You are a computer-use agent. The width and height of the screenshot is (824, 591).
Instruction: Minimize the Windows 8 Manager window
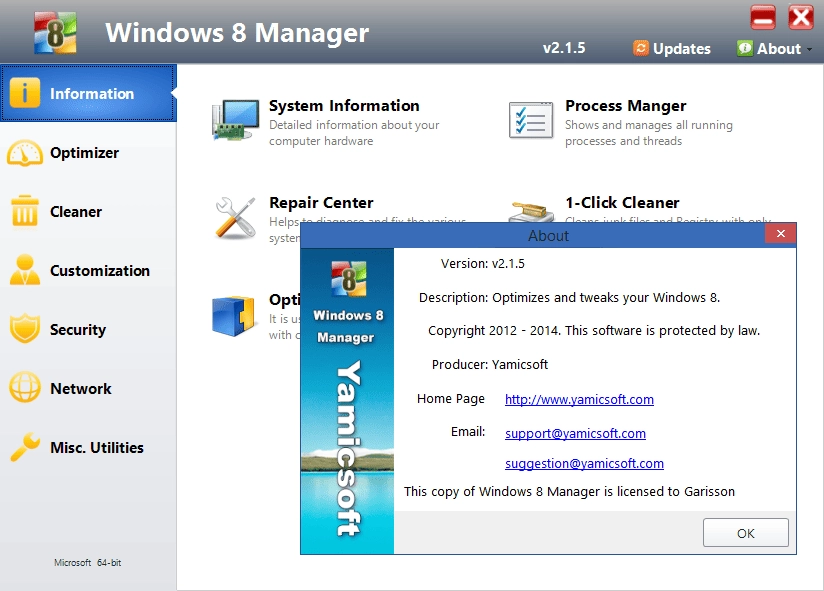pyautogui.click(x=763, y=17)
